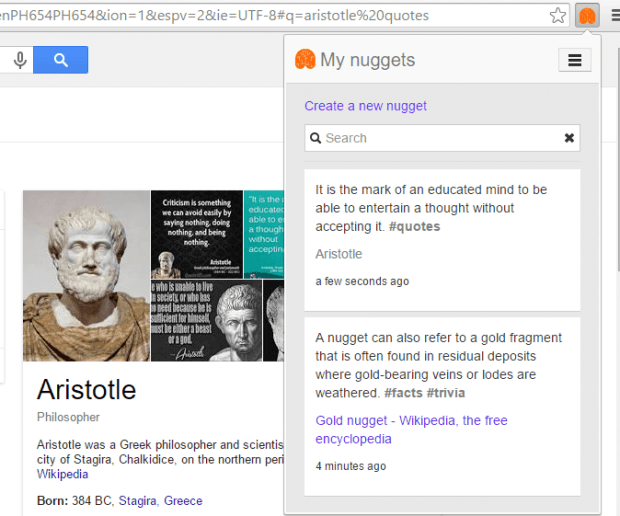Select the #trivia hashtag
The image size is (620, 516).
446,393
